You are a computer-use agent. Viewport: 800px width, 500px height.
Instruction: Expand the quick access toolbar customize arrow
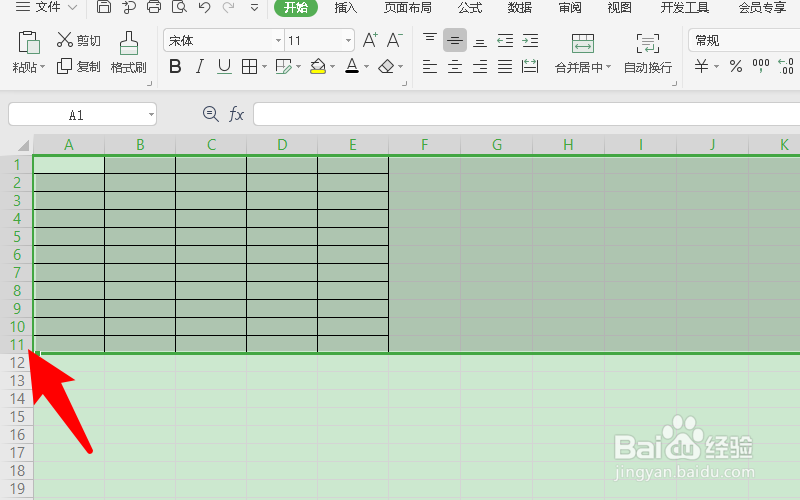click(x=254, y=8)
